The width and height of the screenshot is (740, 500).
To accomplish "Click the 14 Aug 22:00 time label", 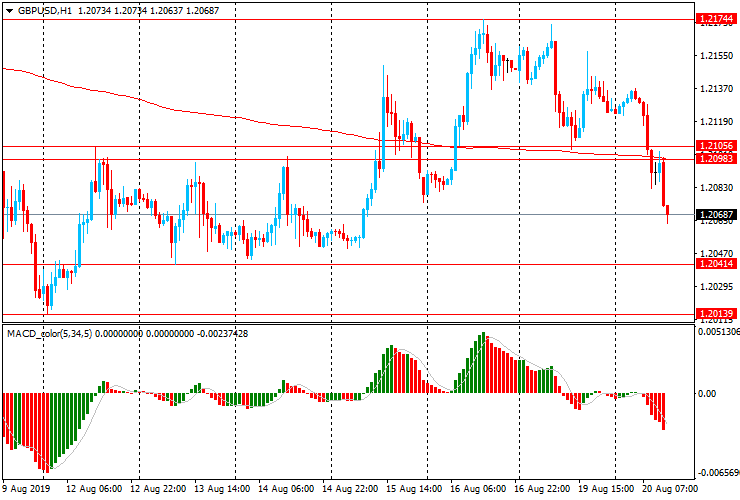I will [x=350, y=490].
